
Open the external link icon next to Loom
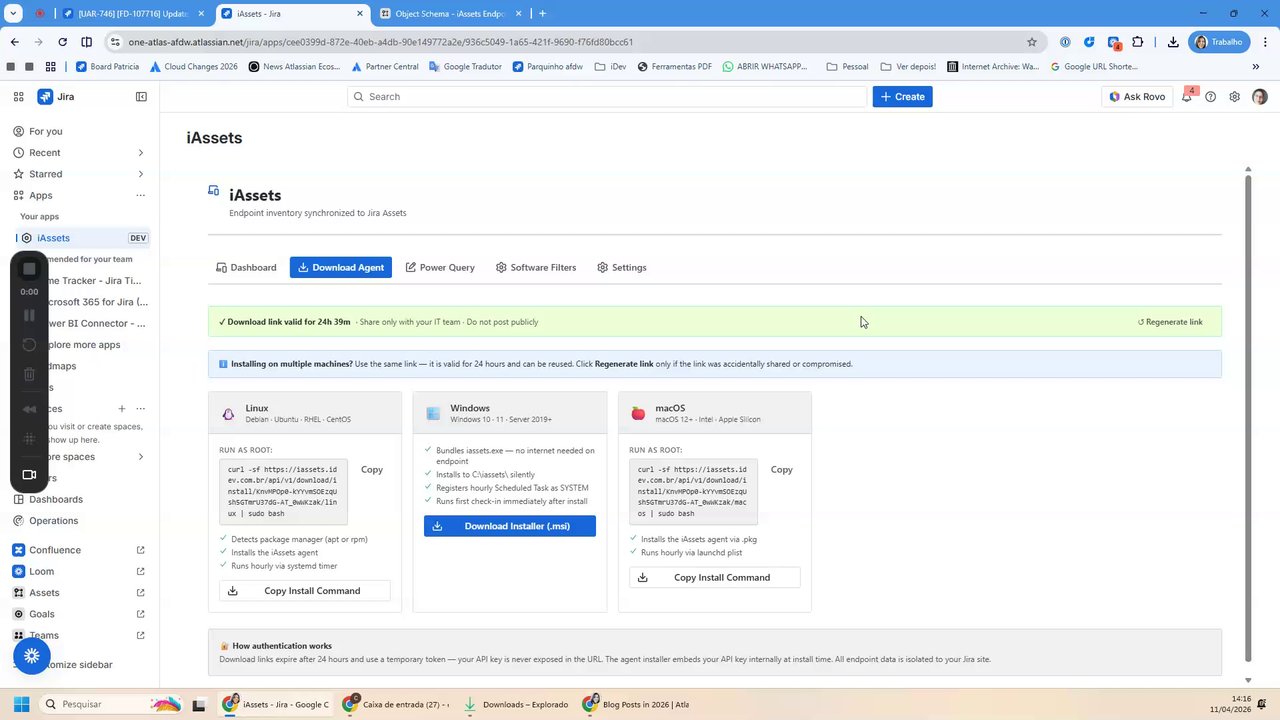(140, 572)
